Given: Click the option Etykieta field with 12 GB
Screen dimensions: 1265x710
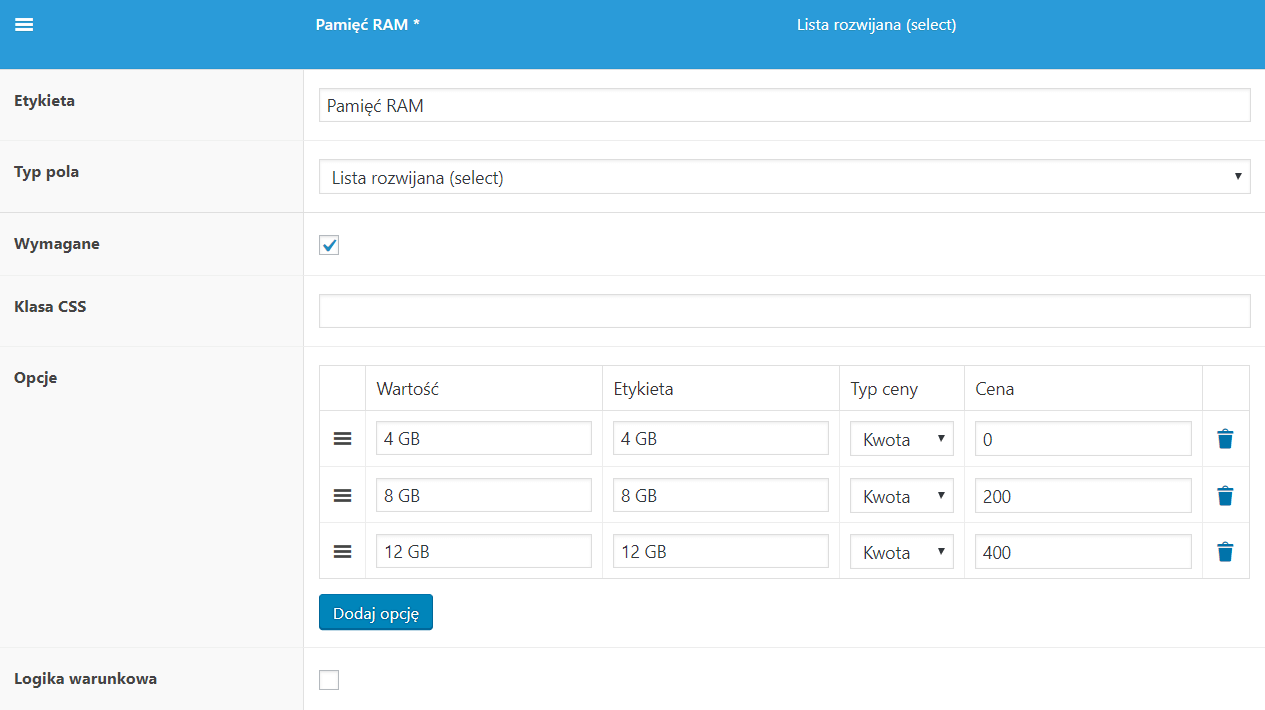Looking at the screenshot, I should pyautogui.click(x=721, y=551).
